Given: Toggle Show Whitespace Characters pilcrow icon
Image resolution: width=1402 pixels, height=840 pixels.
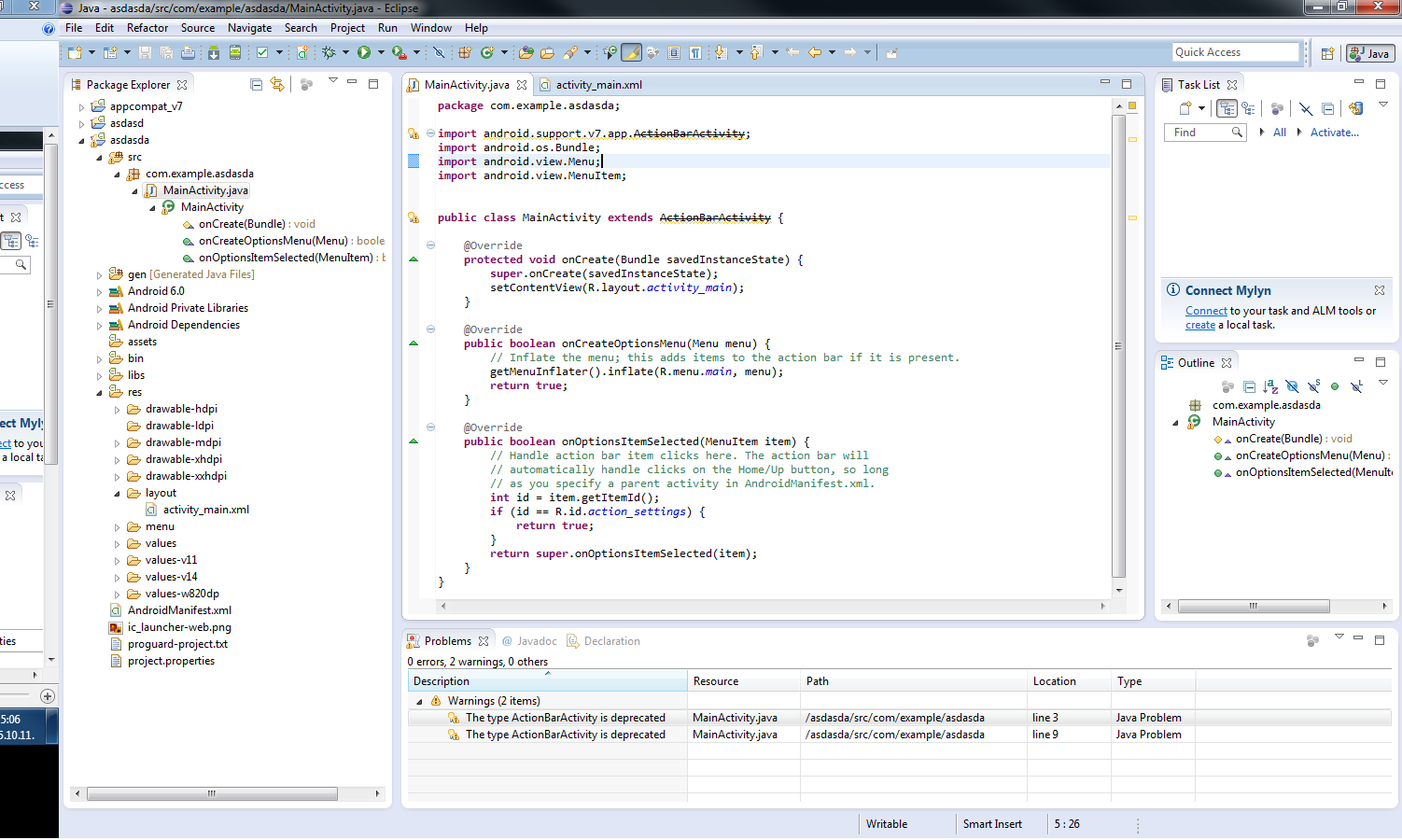Looking at the screenshot, I should click(x=695, y=52).
